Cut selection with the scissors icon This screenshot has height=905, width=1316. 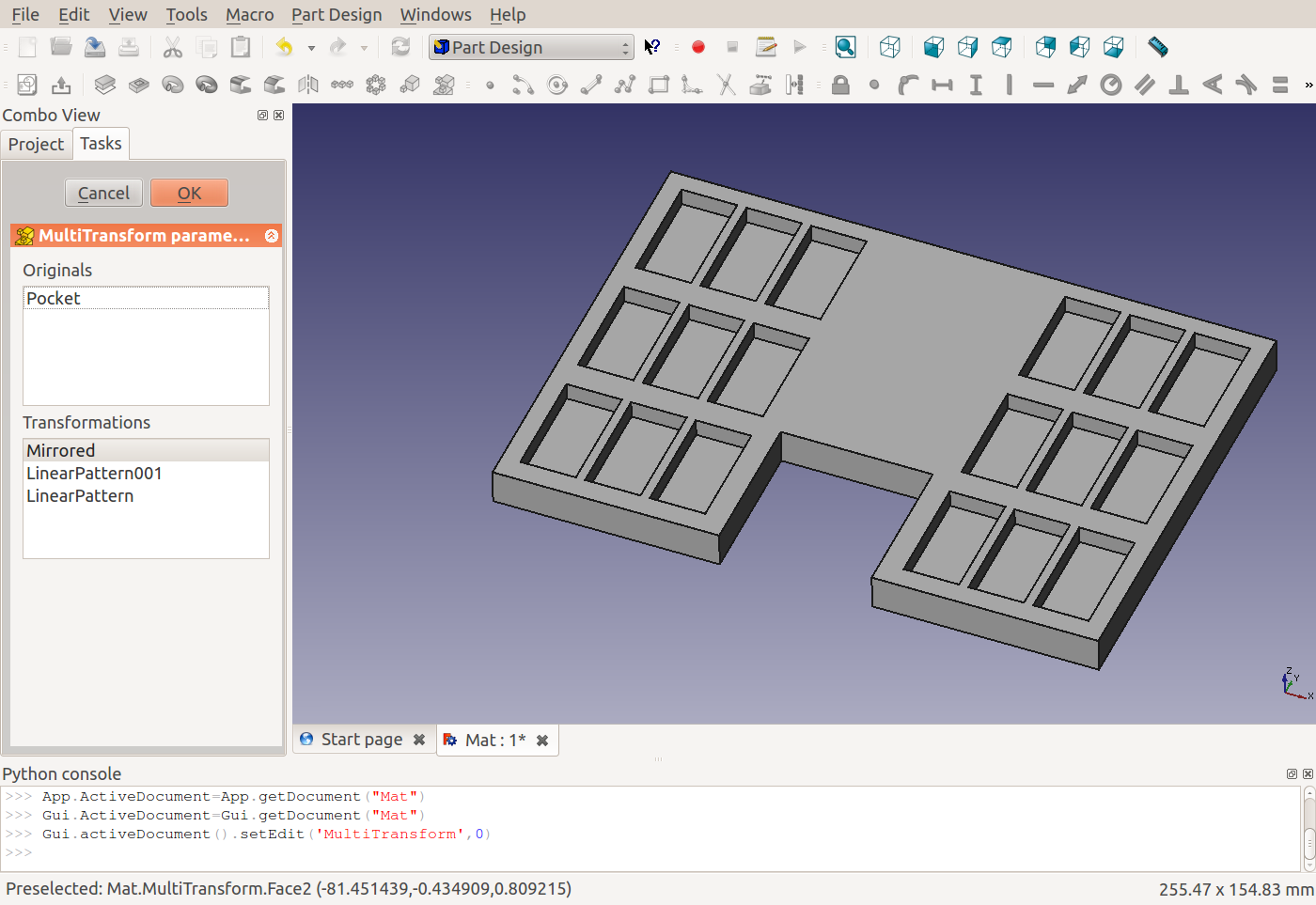pos(173,47)
